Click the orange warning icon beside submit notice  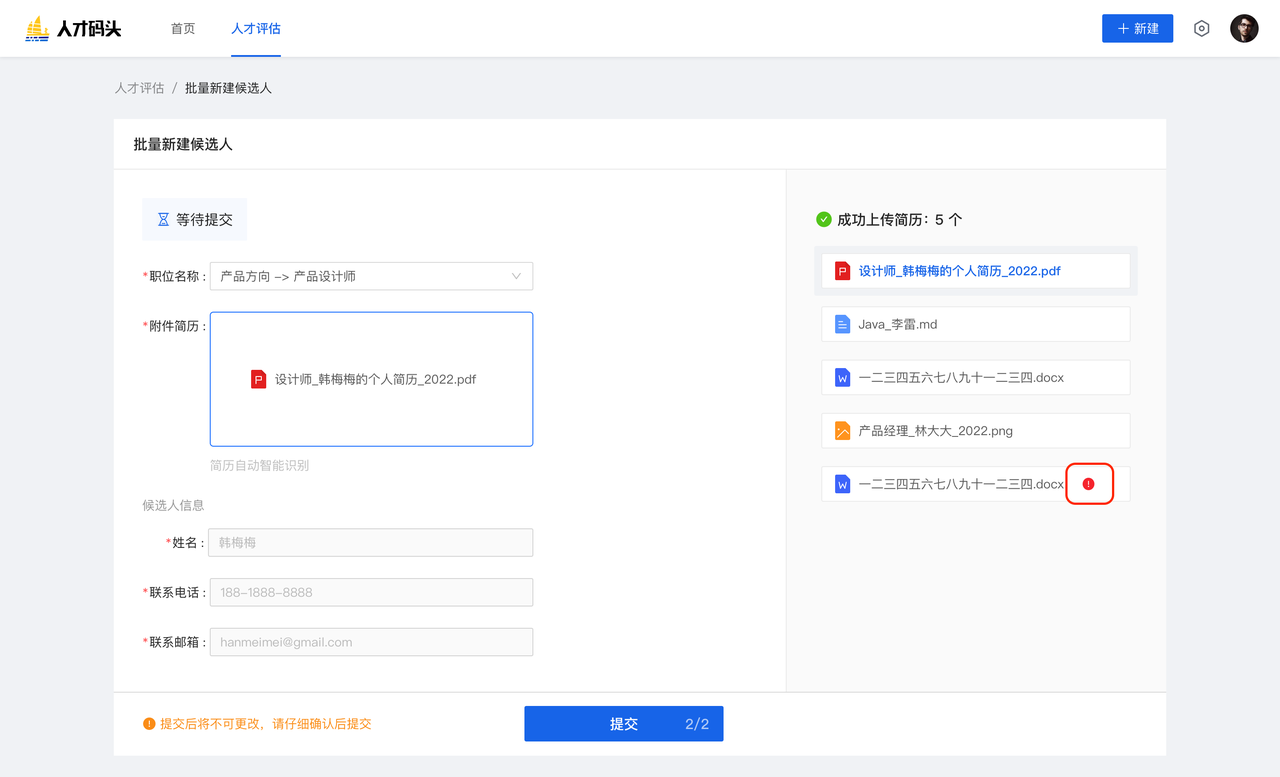click(149, 723)
